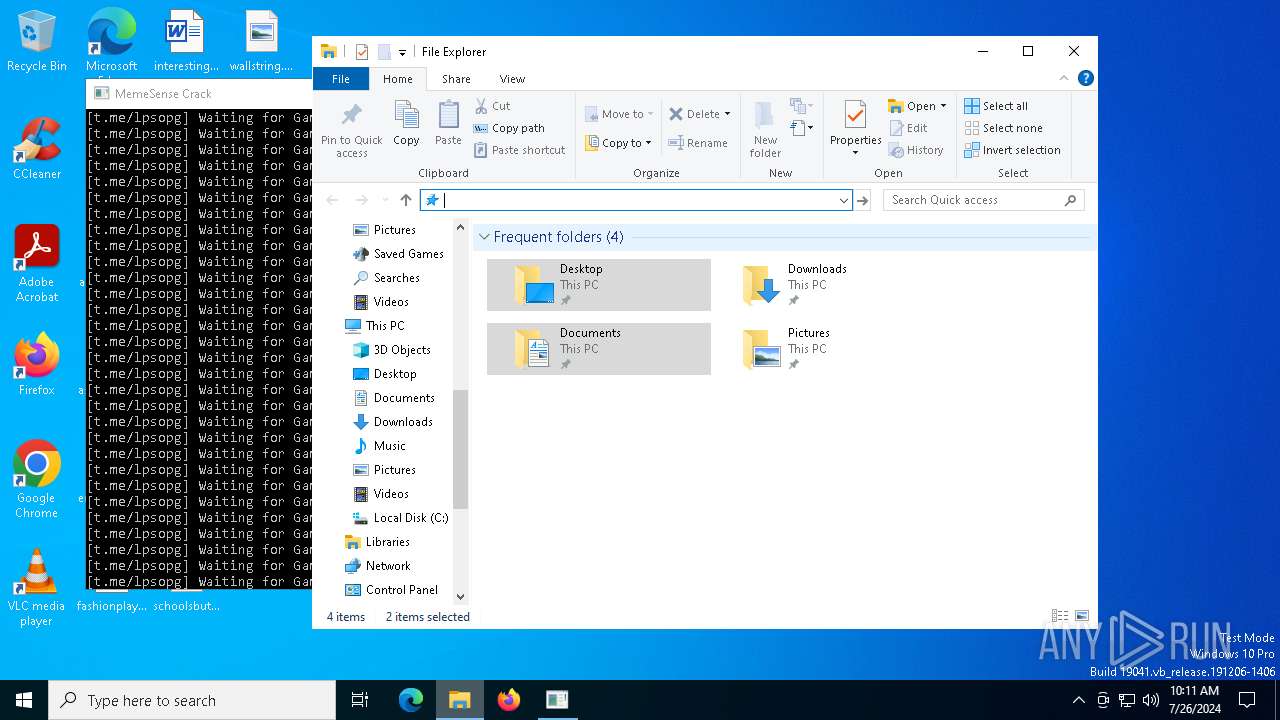The image size is (1280, 720).
Task: Click the Up one level arrow
Action: point(405,200)
